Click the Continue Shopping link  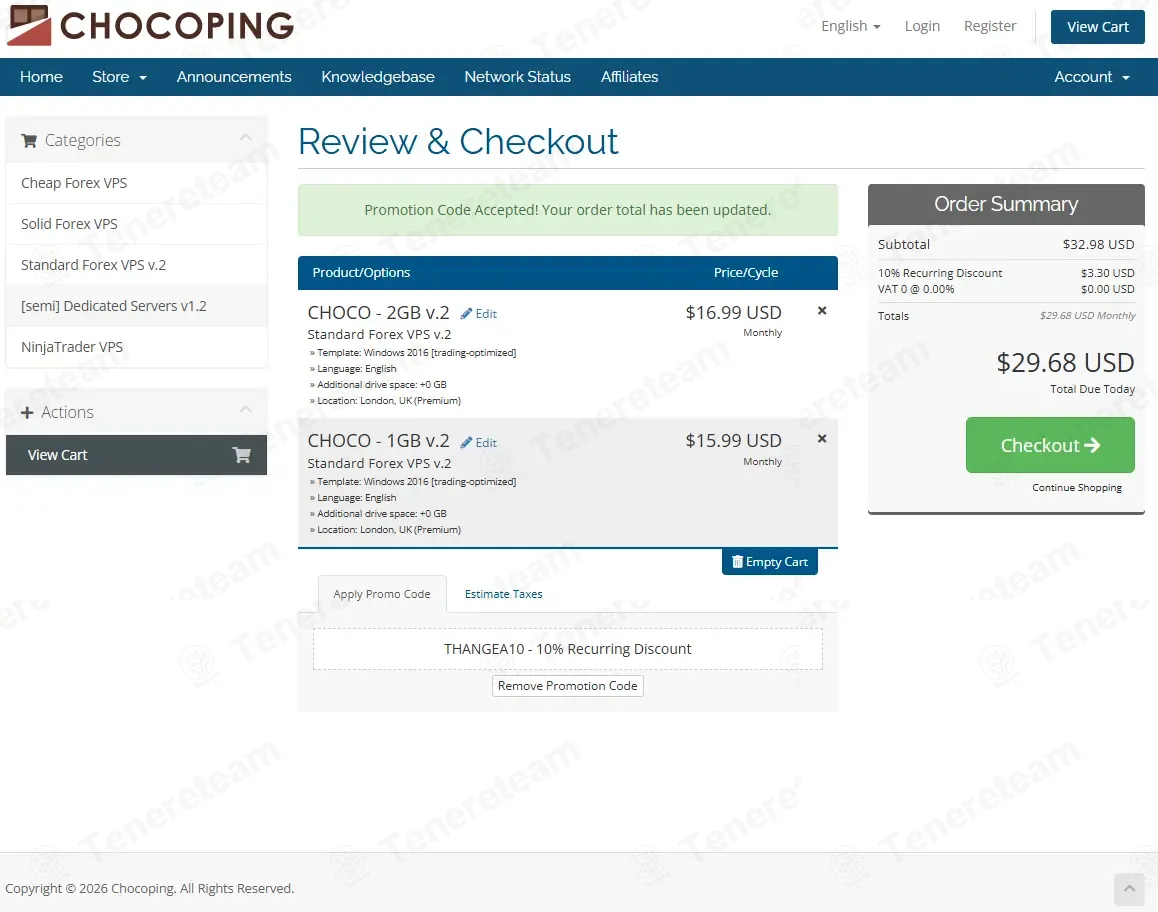(x=1077, y=487)
